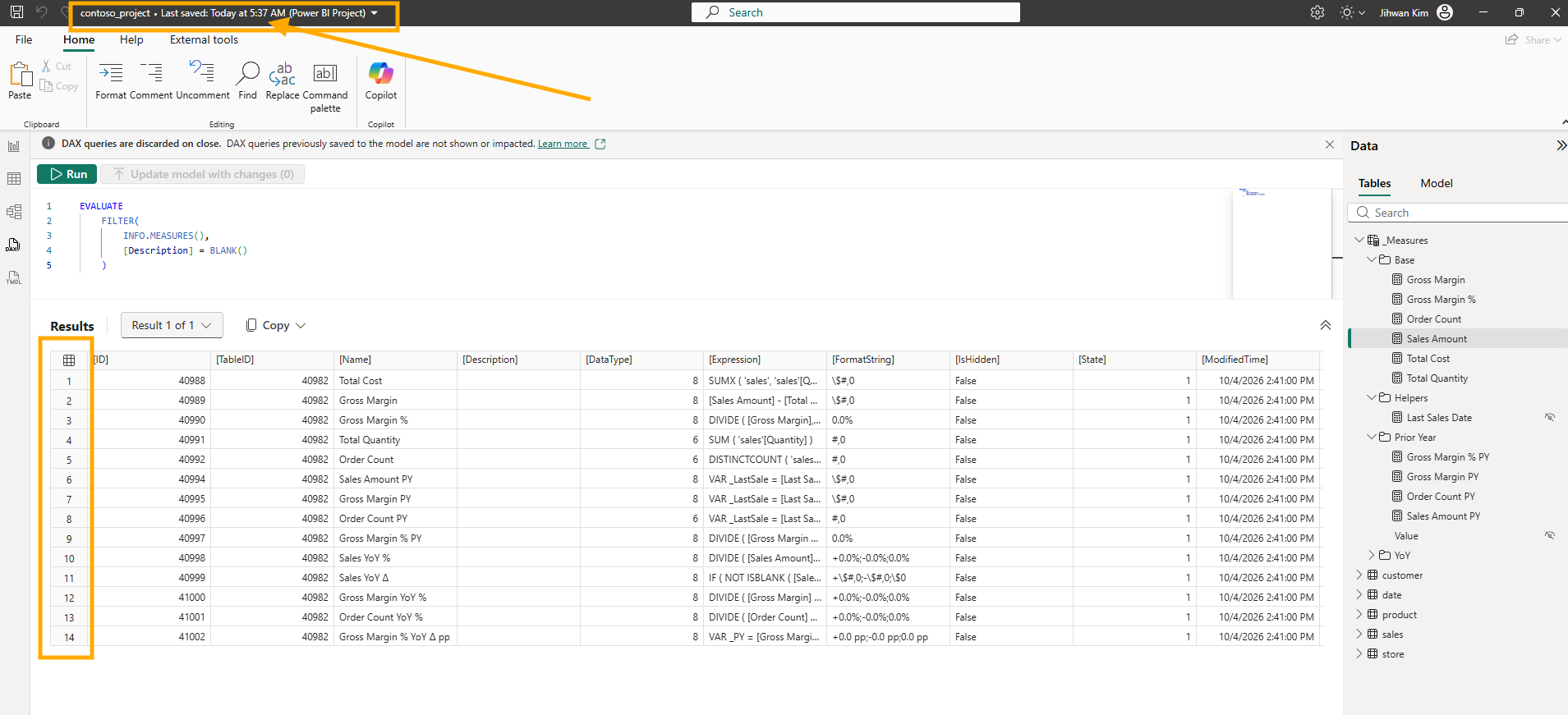Select the Gross Margin % measure in Data pane
The image size is (1568, 715).
1441,300
